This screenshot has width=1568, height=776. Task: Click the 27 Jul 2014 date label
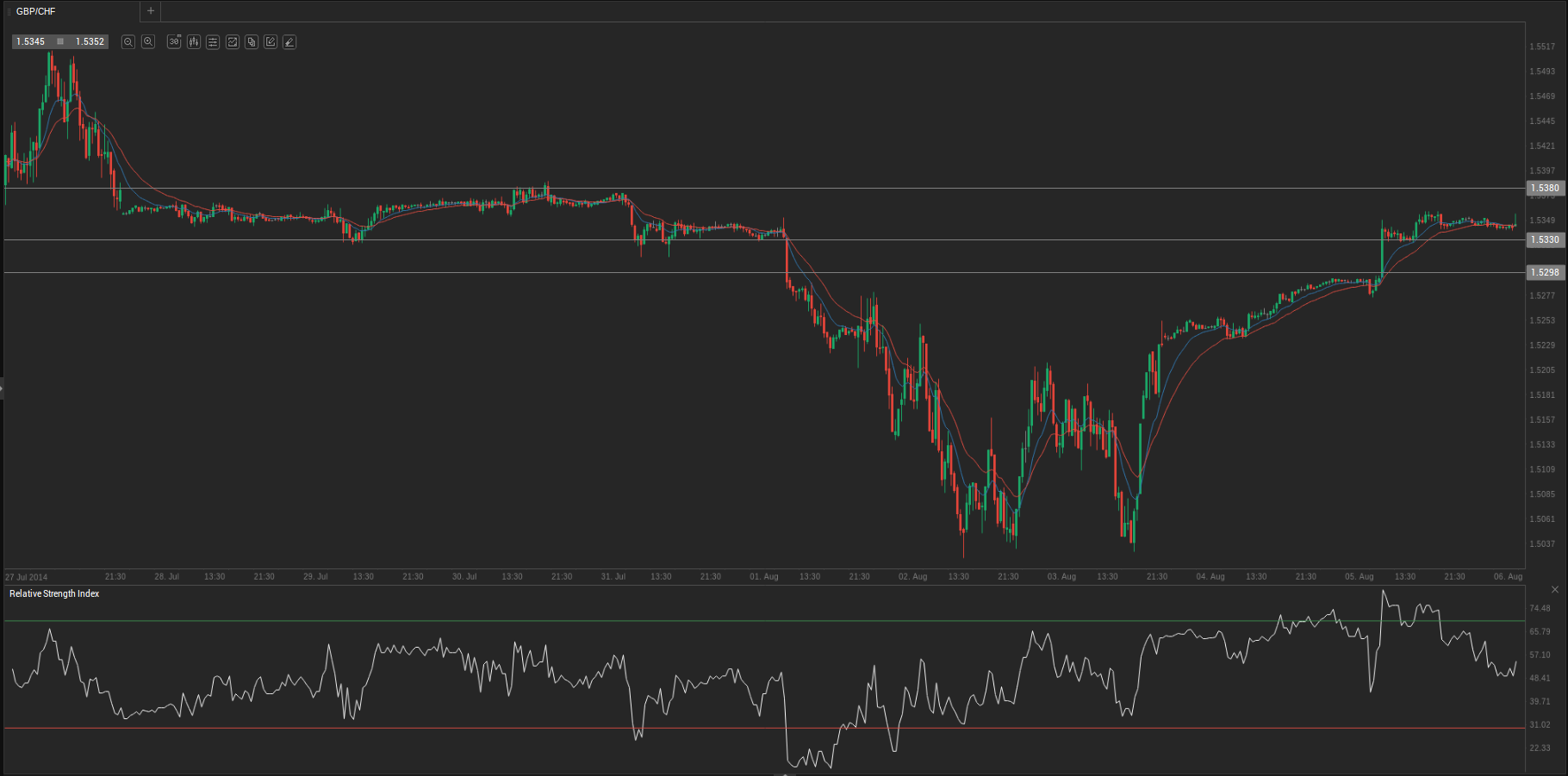[27, 577]
